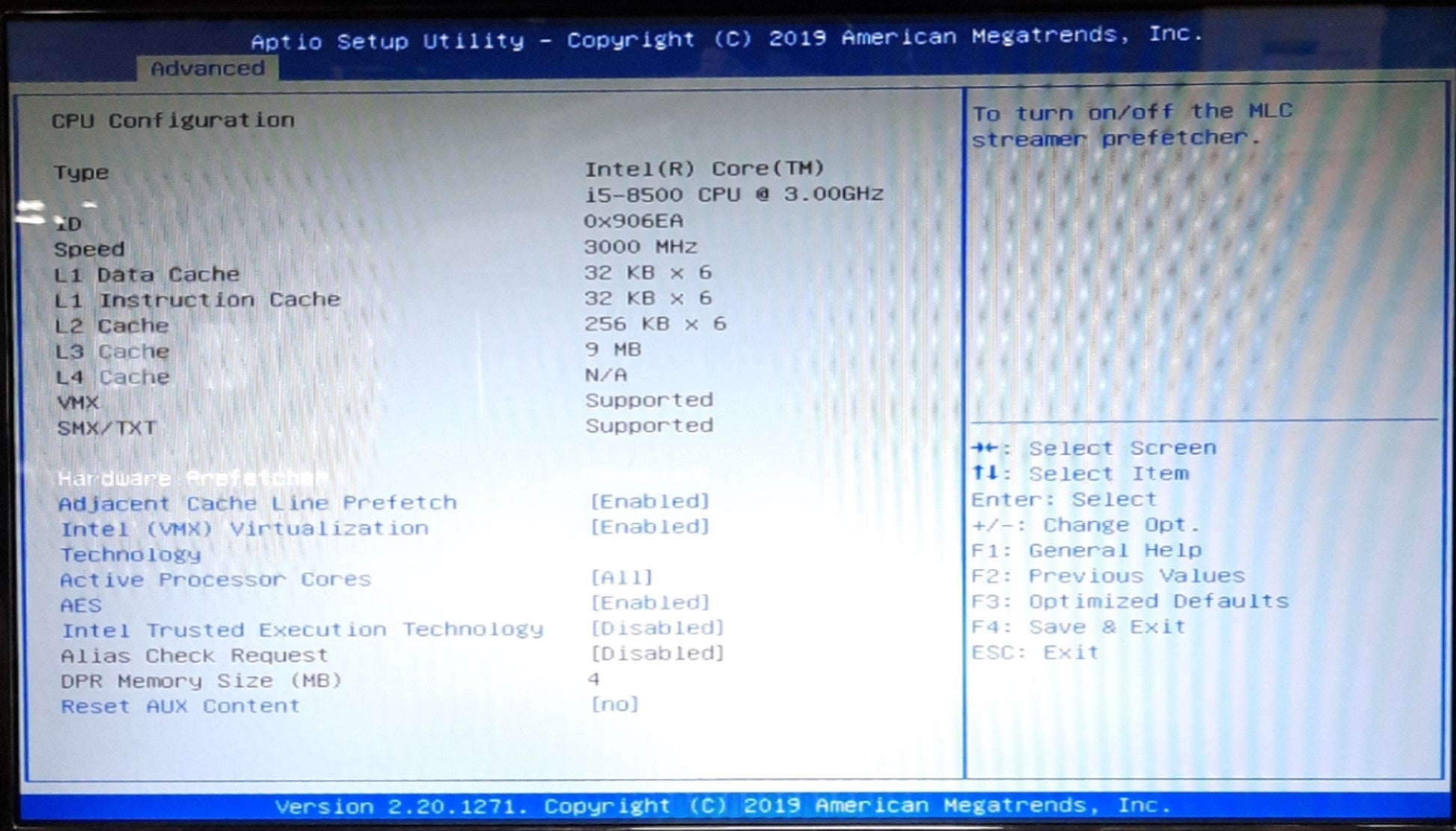Toggle Adjacent Cache Line Prefetch value Enabled
Screen dimensions: 1456x831
pyautogui.click(x=649, y=501)
